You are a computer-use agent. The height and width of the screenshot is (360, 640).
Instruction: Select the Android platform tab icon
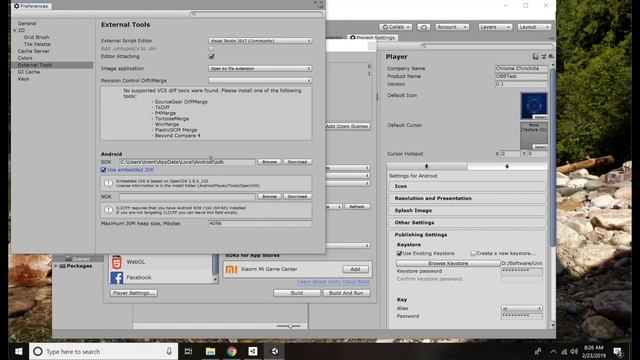tap(507, 166)
